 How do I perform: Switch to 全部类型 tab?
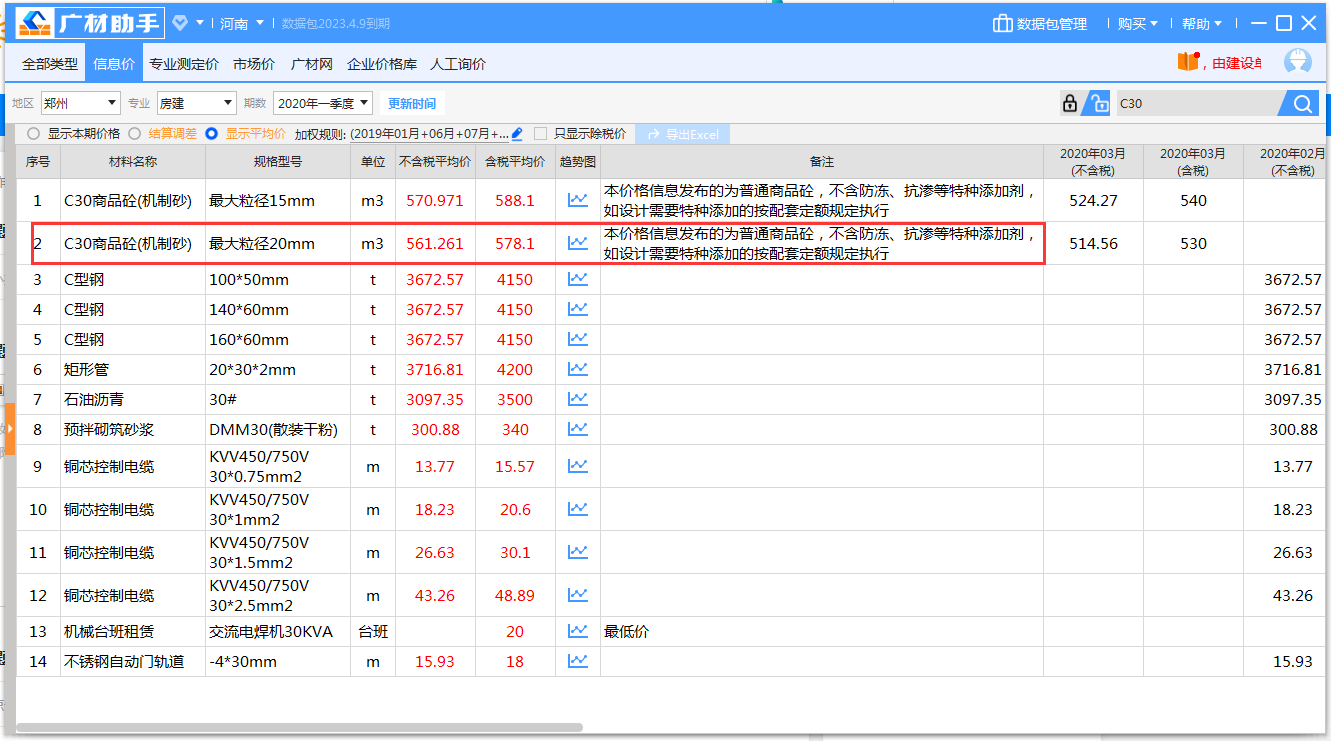(x=50, y=63)
